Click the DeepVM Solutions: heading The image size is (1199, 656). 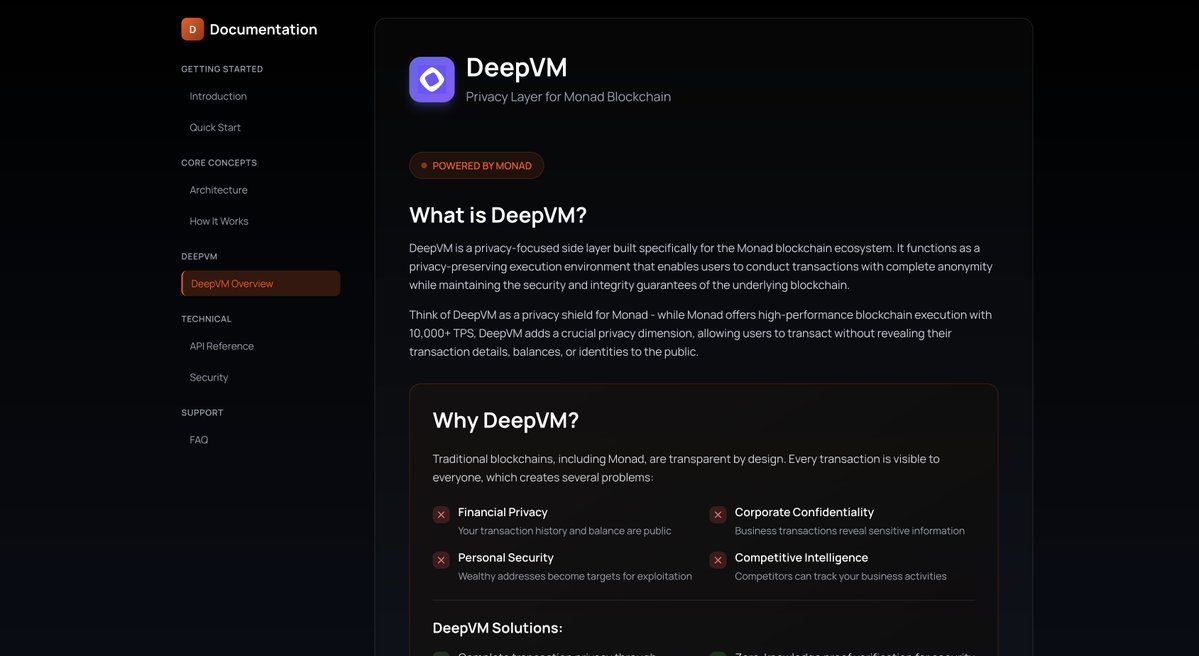pos(497,628)
